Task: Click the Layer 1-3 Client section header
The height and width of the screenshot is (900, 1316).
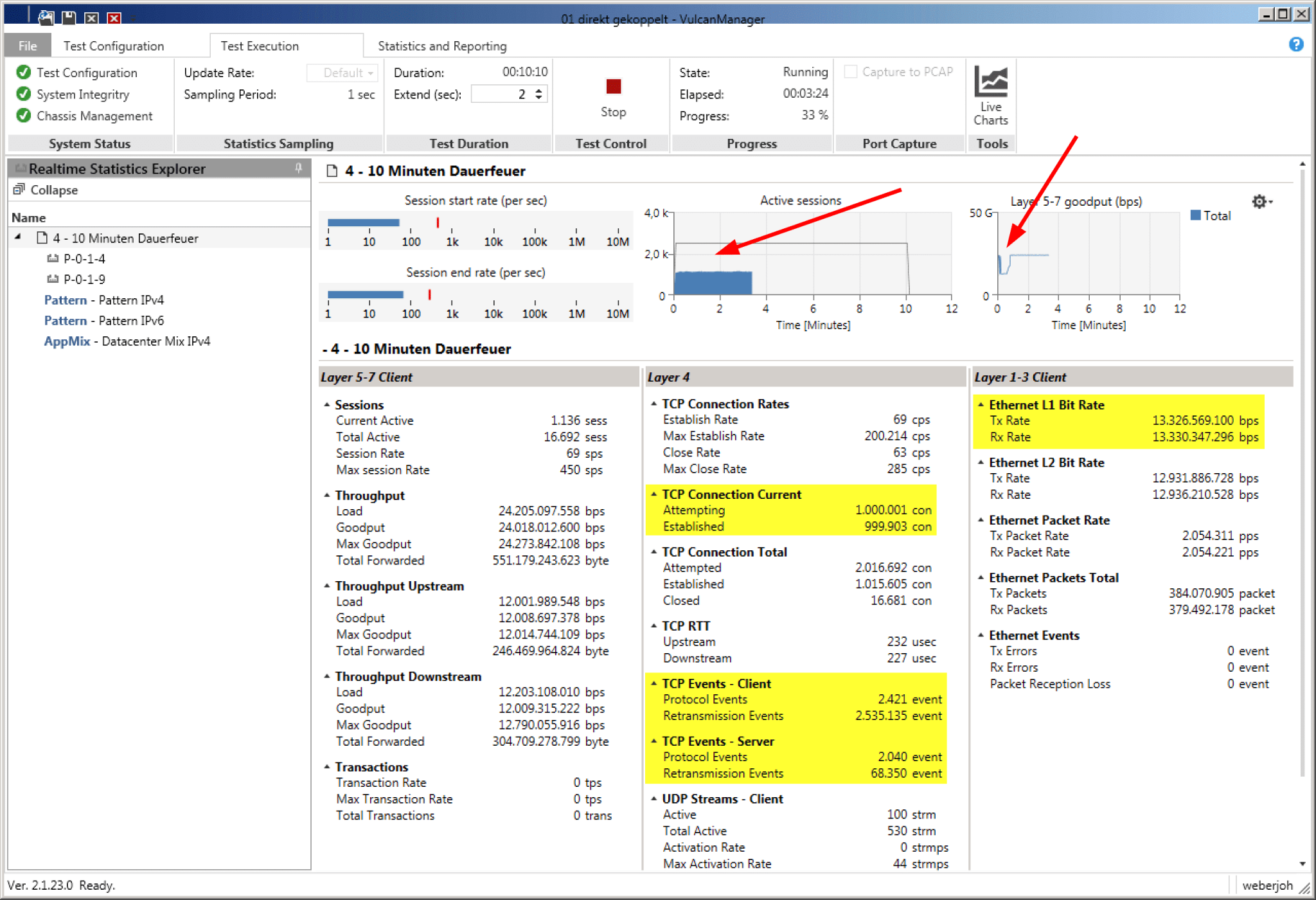Action: click(1133, 377)
